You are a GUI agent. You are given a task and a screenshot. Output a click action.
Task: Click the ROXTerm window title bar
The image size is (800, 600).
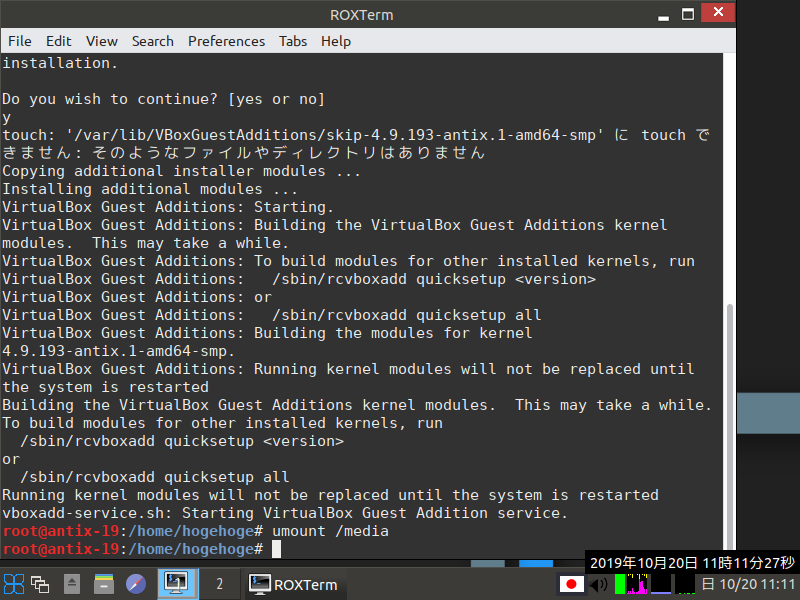coord(361,15)
